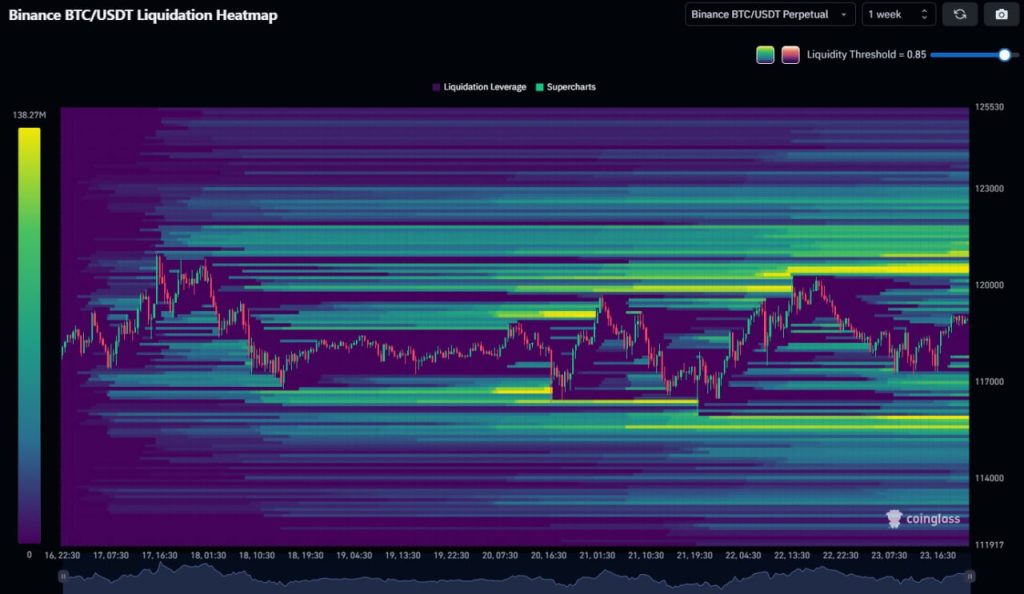Click the 117000 price axis label
This screenshot has height=594, width=1024.
(x=989, y=382)
